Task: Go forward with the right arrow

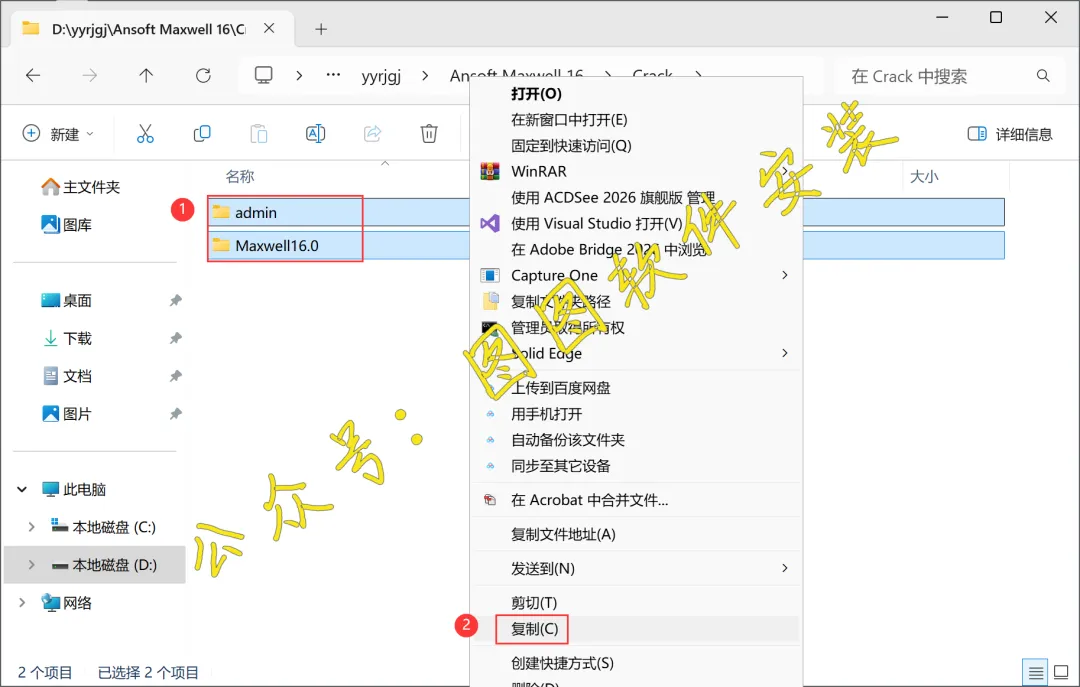Action: 90,75
